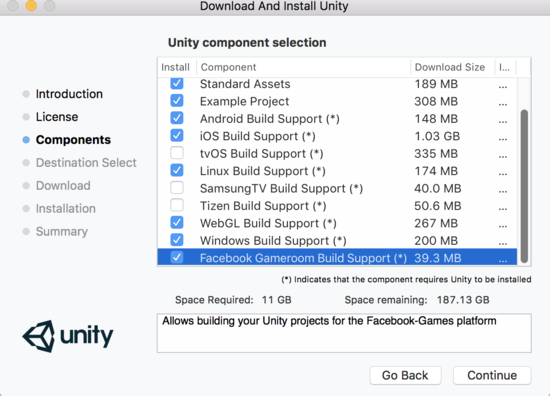Screen dimensions: 550x396
Task: Click the 'Unity component selection' heading
Action: 247,43
